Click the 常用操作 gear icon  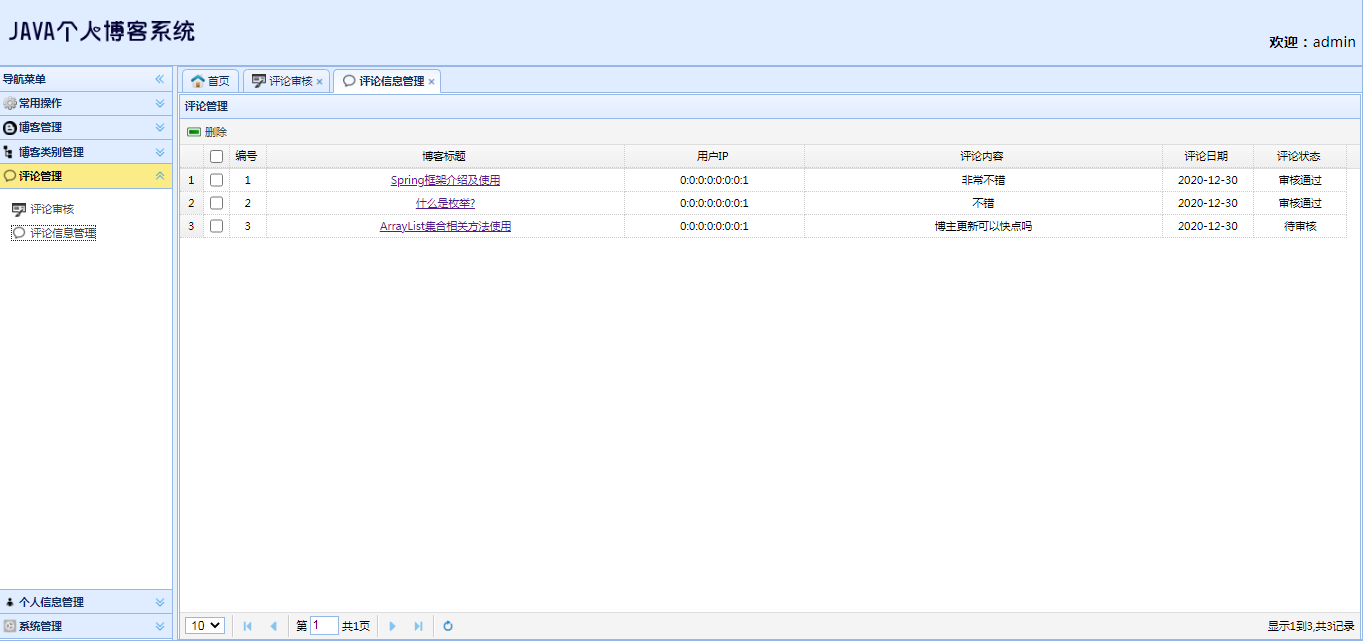point(10,103)
